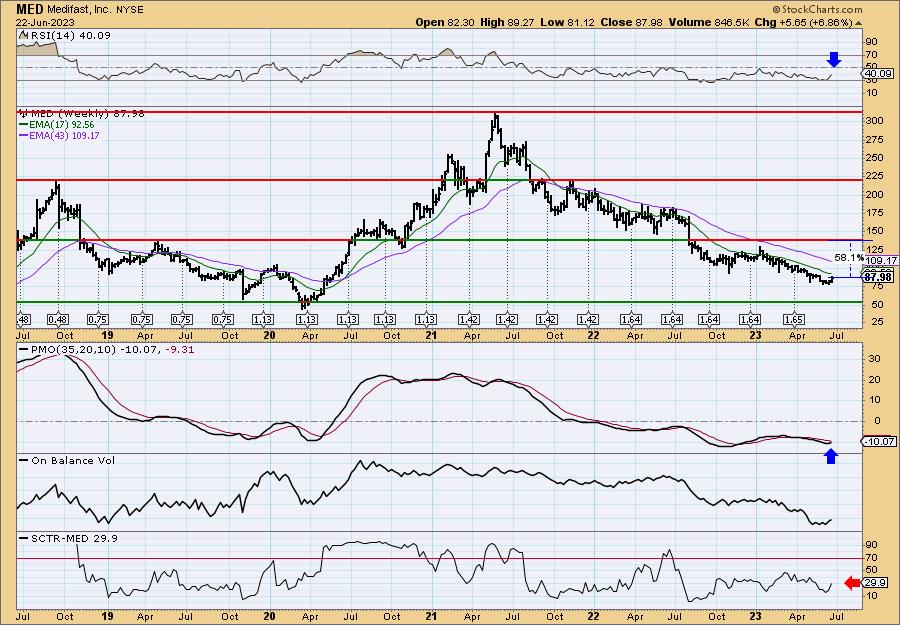The width and height of the screenshot is (900, 625).
Task: Click the 29.9 SCTR tag on right axis
Action: point(875,583)
